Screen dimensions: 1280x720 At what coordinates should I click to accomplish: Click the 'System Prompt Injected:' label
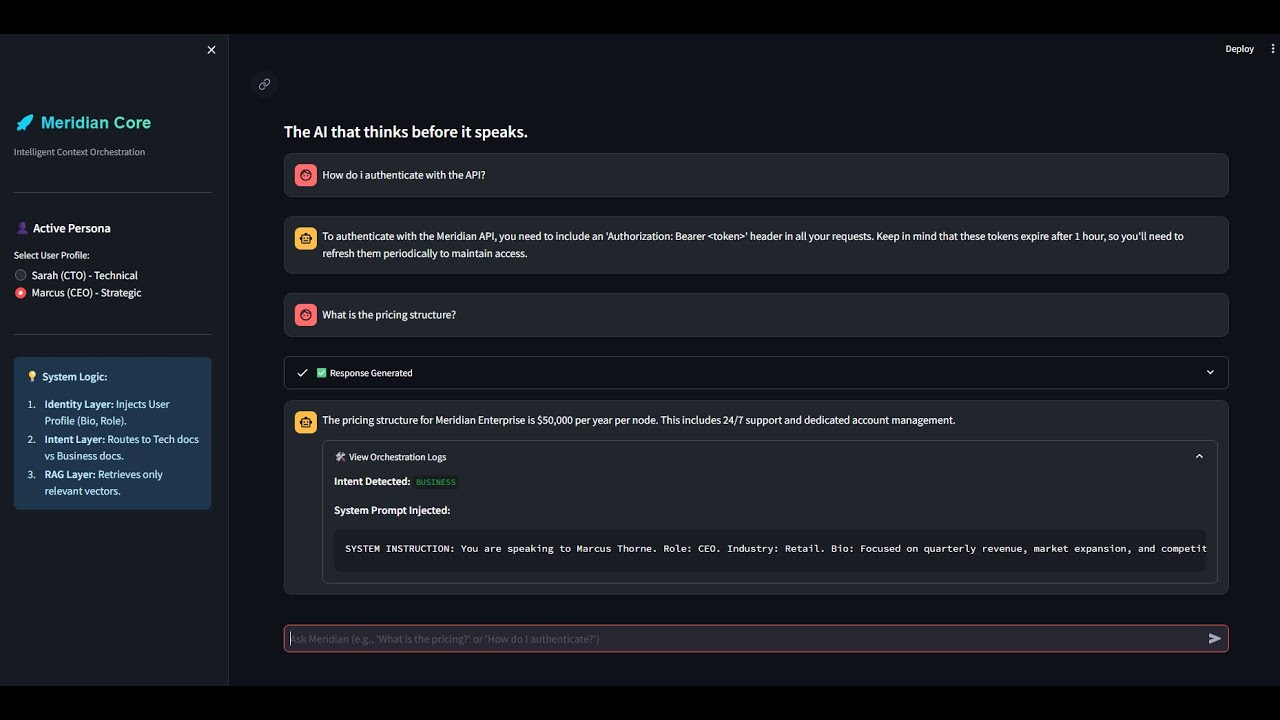(392, 510)
